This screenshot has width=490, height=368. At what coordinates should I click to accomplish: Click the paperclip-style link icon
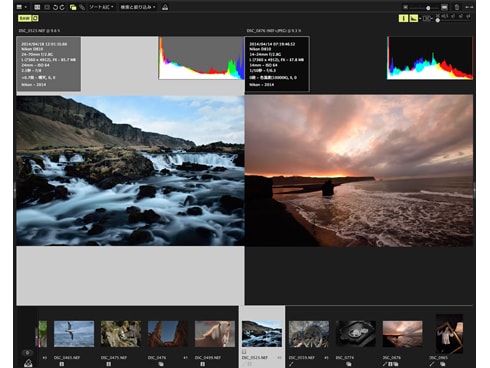[82, 7]
